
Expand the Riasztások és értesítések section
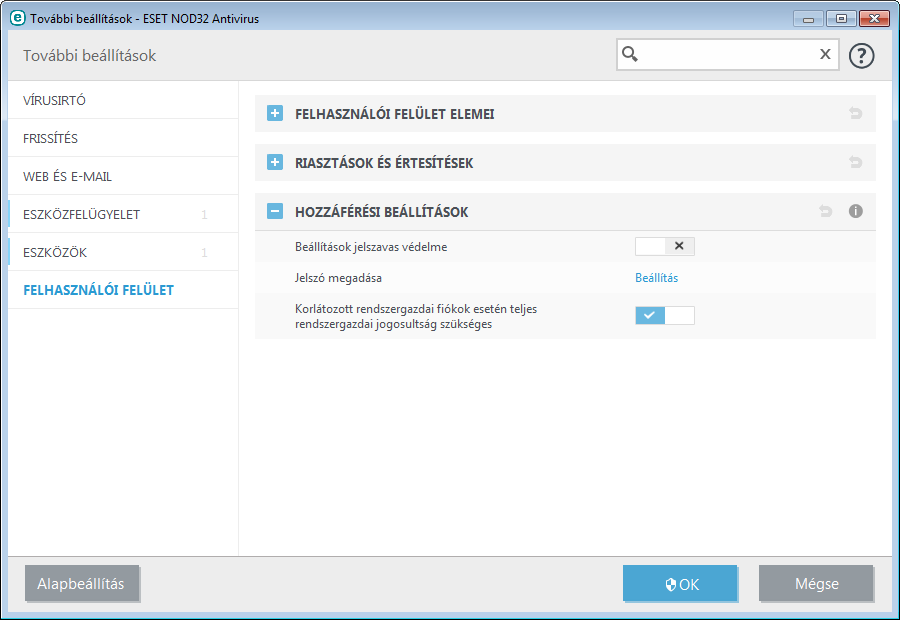(275, 162)
